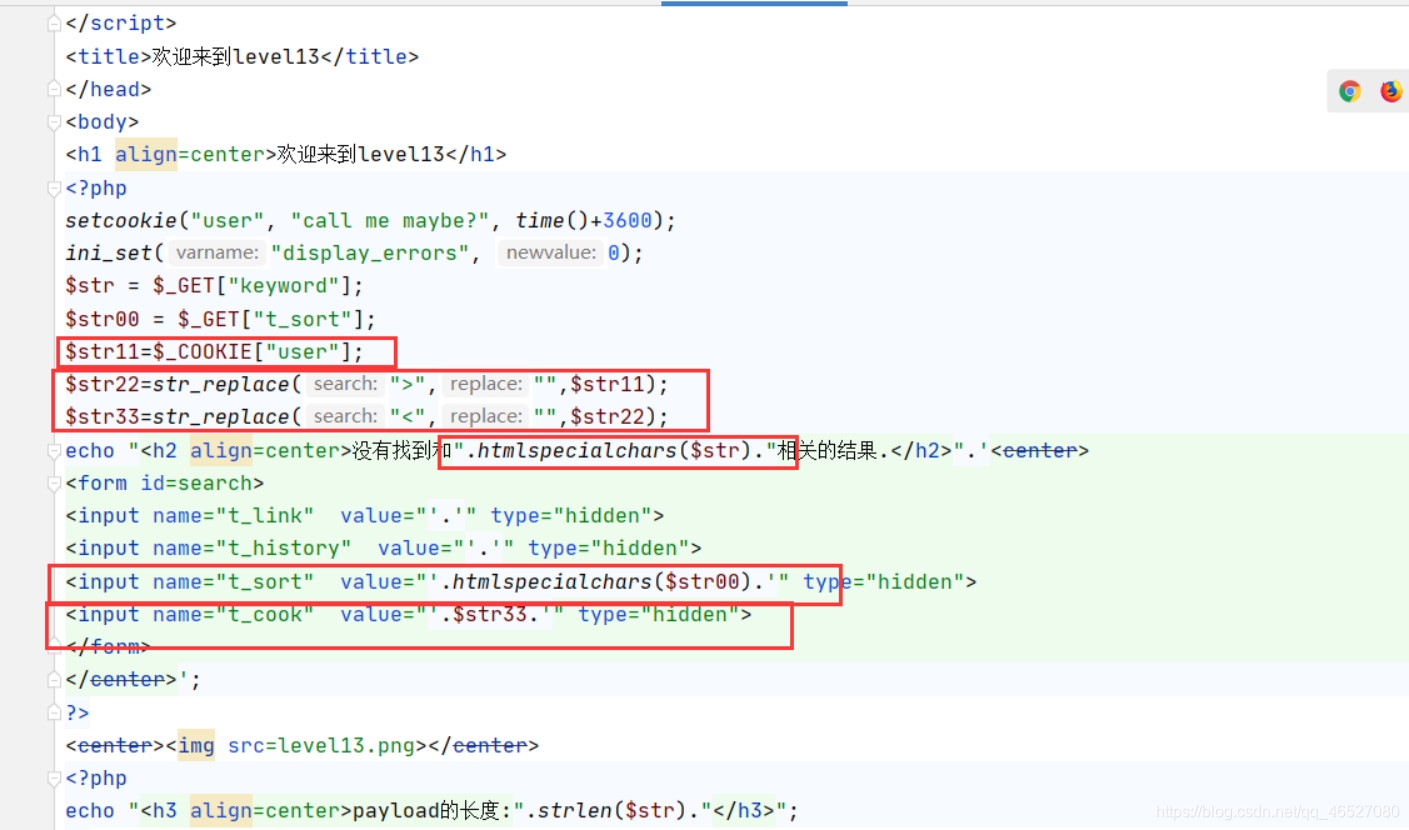Collapse the second <?php block fold marker

pyautogui.click(x=55, y=778)
